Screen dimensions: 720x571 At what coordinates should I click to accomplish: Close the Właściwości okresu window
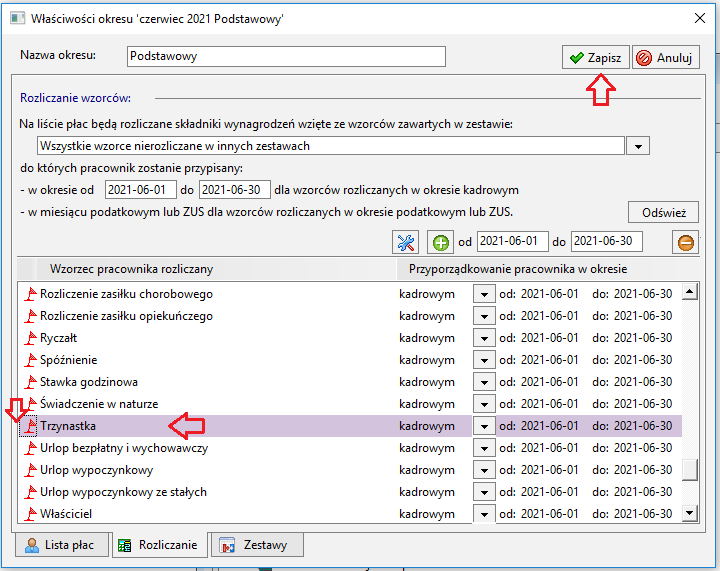coord(700,18)
